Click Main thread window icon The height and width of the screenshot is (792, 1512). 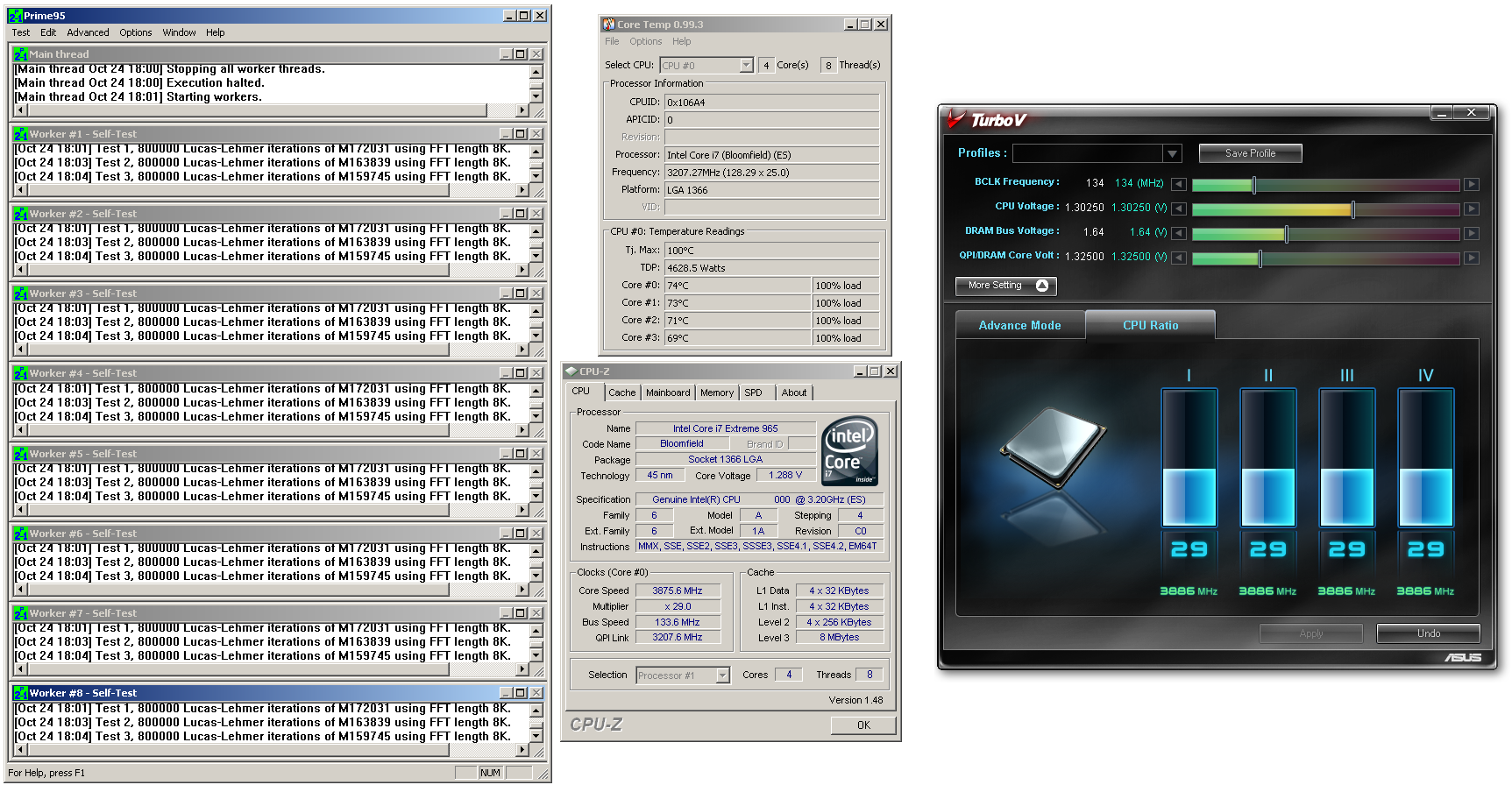[20, 54]
